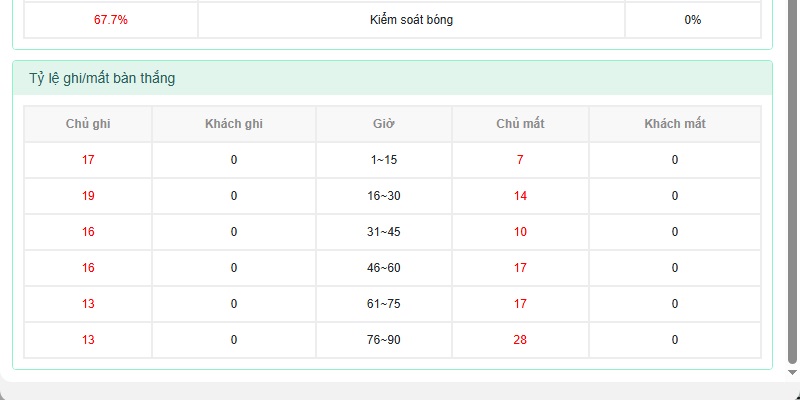Select the 61~75 time range cell
This screenshot has height=400, width=800.
point(384,304)
